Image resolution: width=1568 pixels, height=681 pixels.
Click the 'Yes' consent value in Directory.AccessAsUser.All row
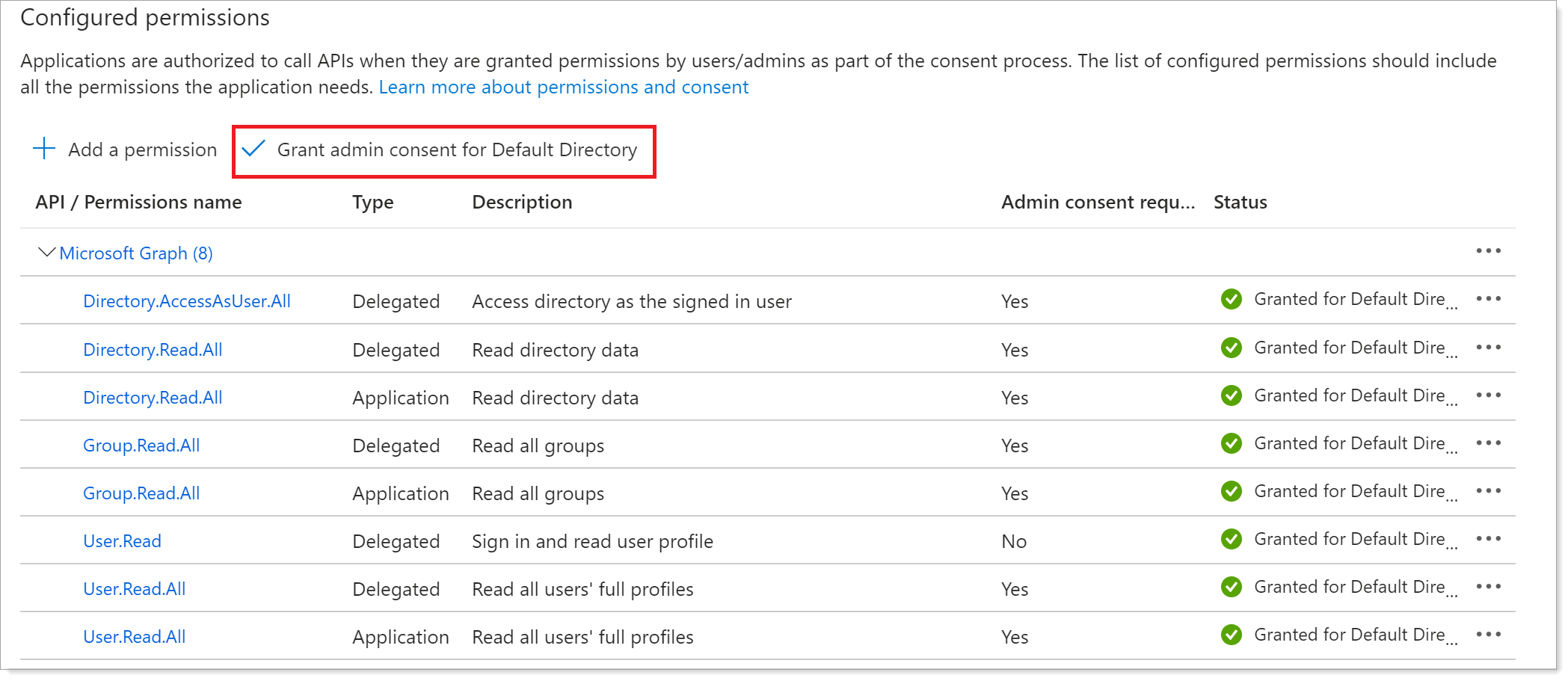tap(1015, 301)
